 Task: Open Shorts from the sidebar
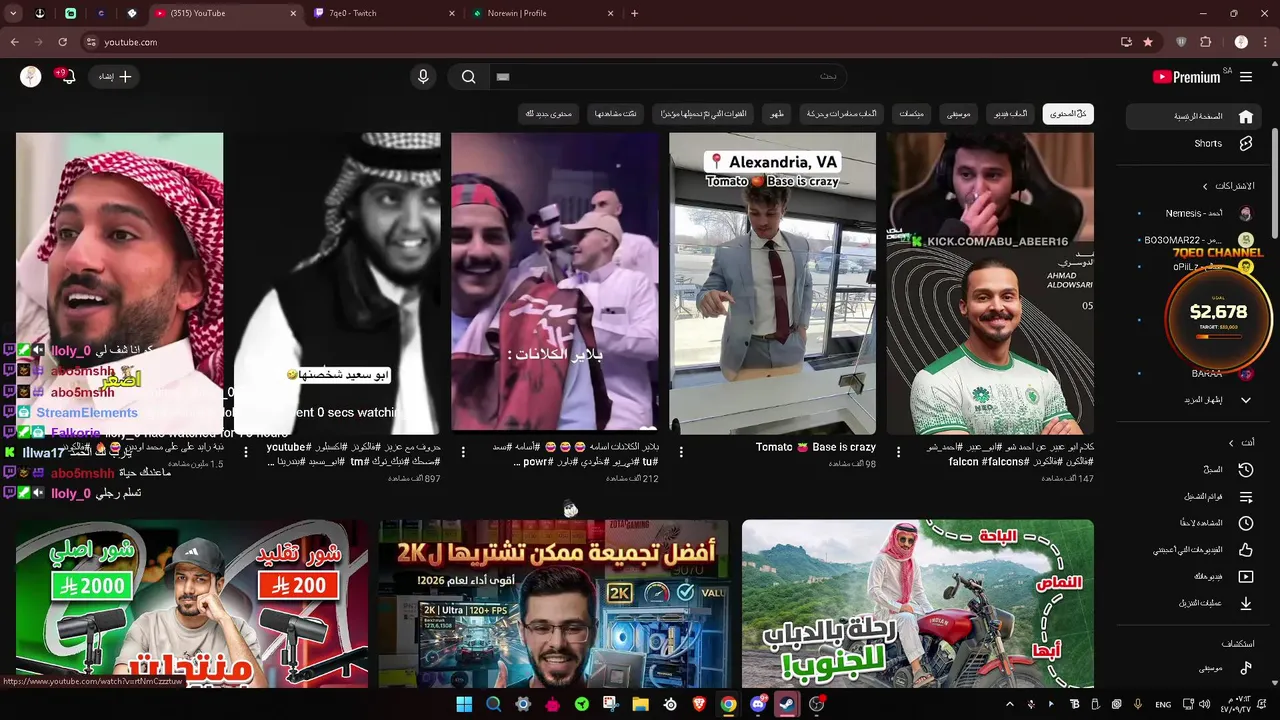(x=1192, y=144)
